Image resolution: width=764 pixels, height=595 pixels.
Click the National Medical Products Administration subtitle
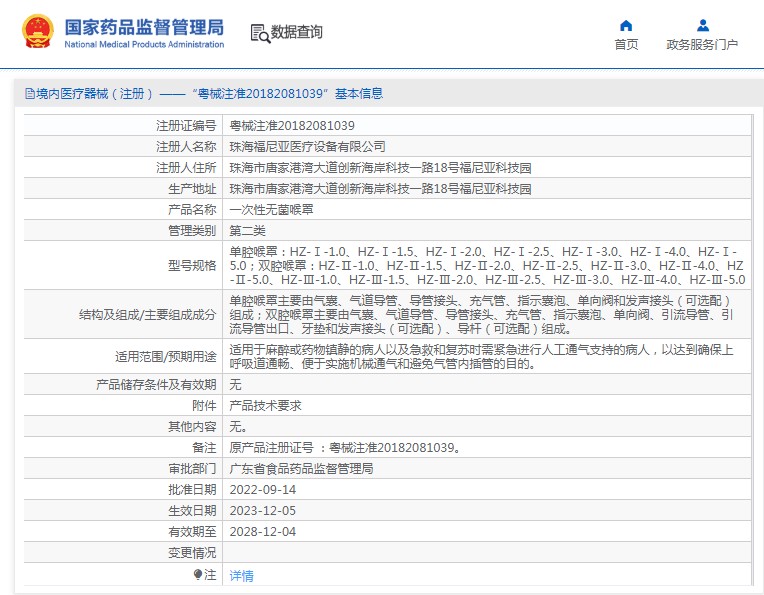144,45
